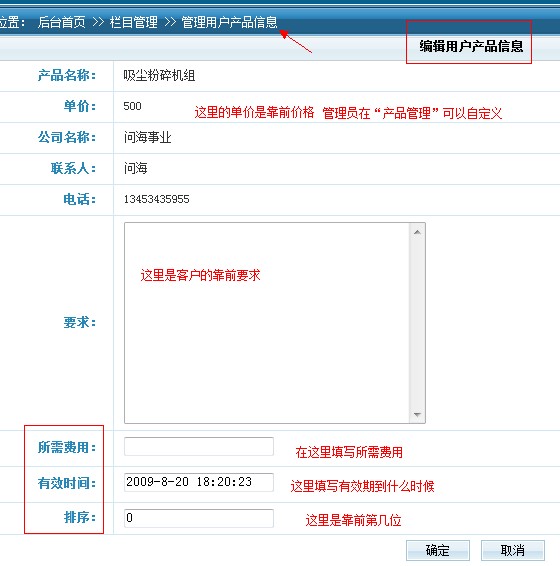This screenshot has height=566, width=560.
Task: Click the 取消 button
Action: point(513,550)
